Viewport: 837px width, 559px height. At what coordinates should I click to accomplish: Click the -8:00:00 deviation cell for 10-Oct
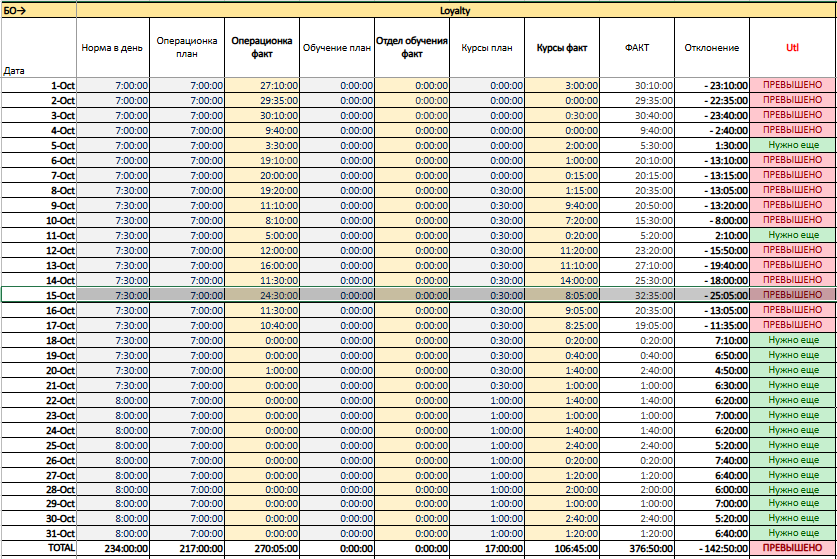pos(712,220)
